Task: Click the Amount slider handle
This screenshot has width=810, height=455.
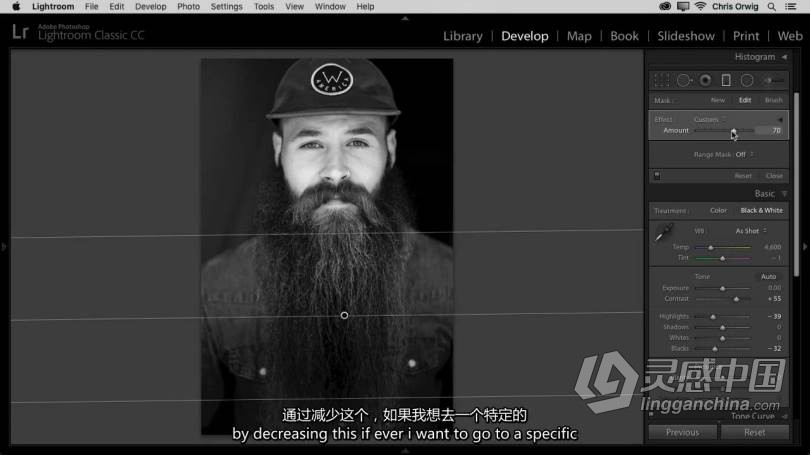Action: click(733, 131)
